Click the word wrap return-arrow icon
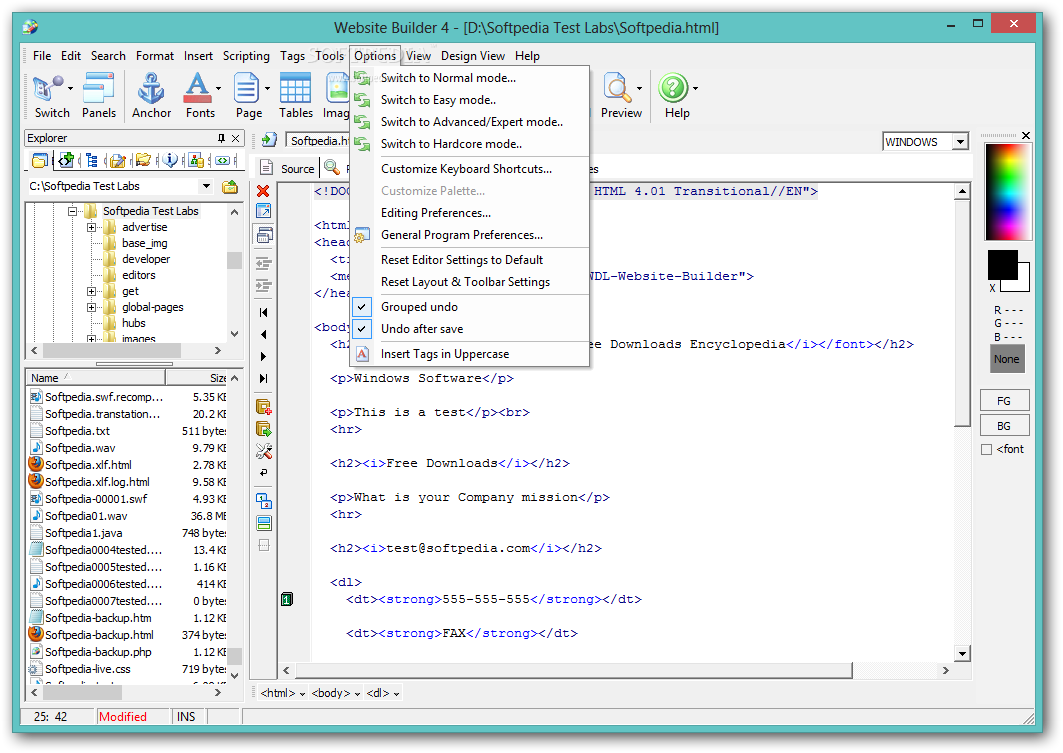The height and width of the screenshot is (753, 1063). pos(264,472)
